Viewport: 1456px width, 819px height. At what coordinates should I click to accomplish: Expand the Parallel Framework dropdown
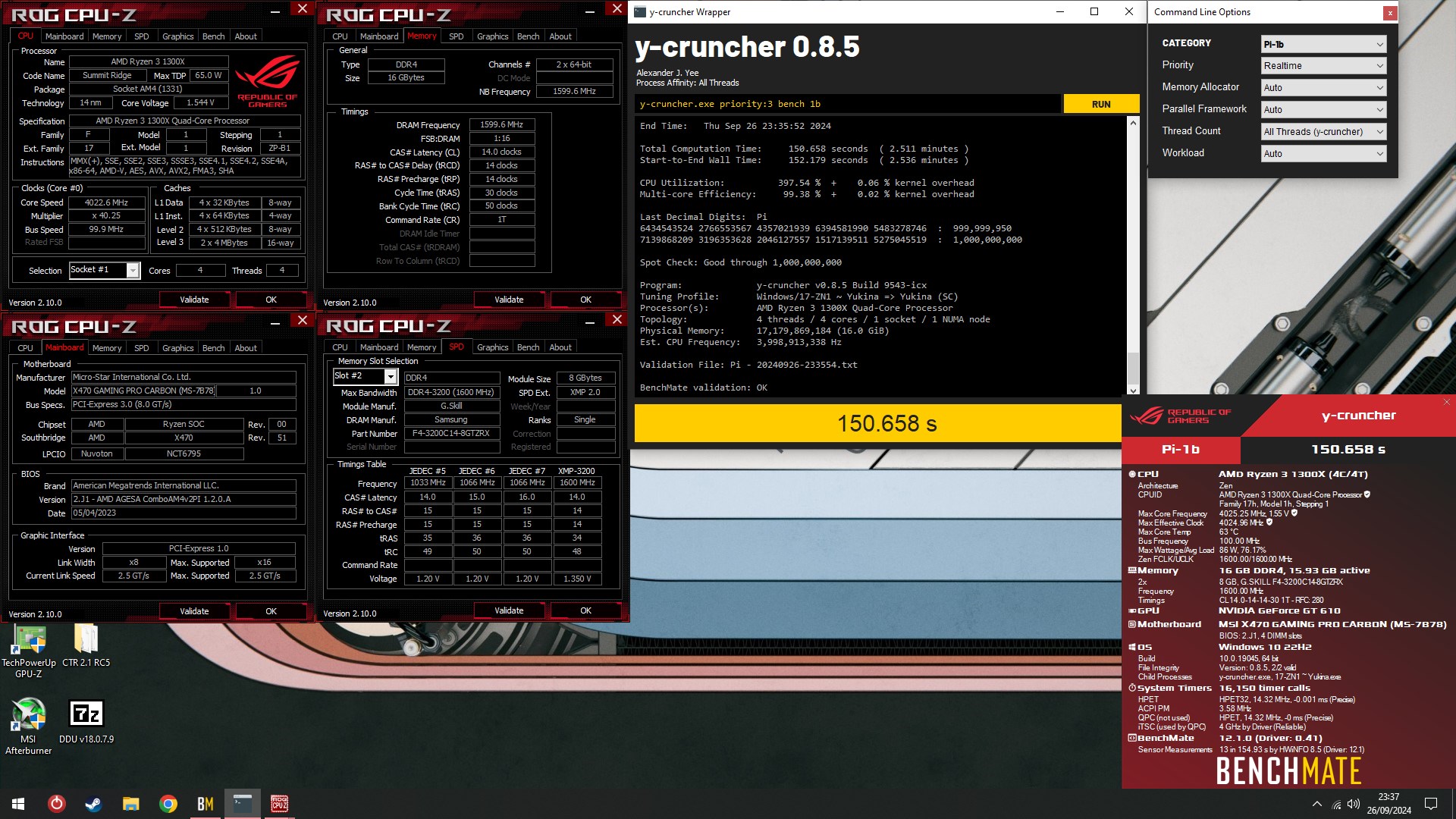coord(1323,110)
